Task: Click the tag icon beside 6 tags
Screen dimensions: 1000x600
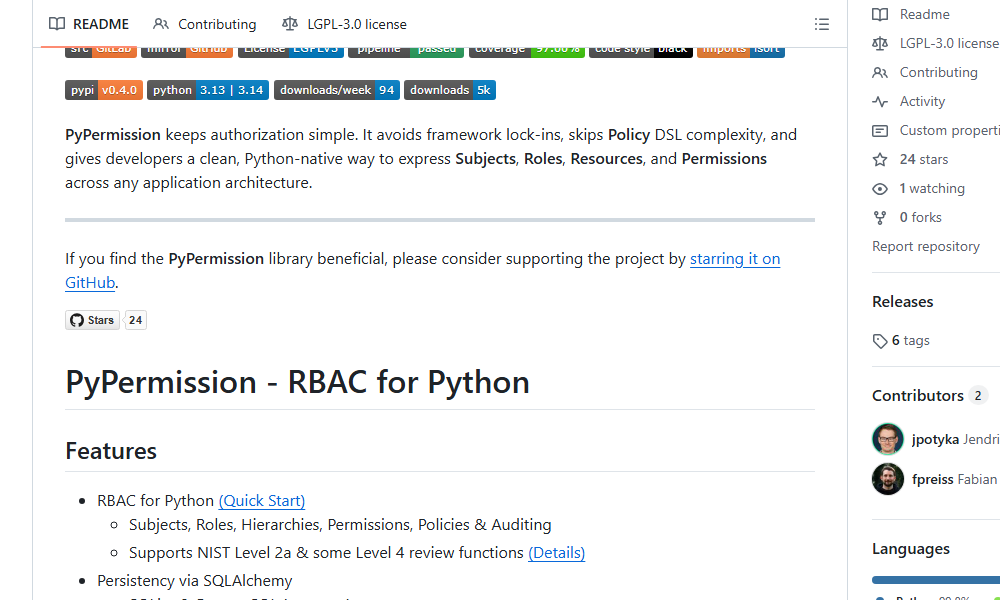Action: pyautogui.click(x=880, y=341)
